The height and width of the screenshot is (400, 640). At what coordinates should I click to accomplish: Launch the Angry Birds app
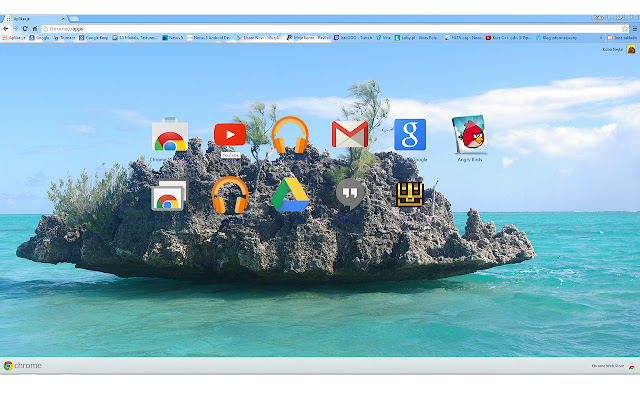(470, 134)
